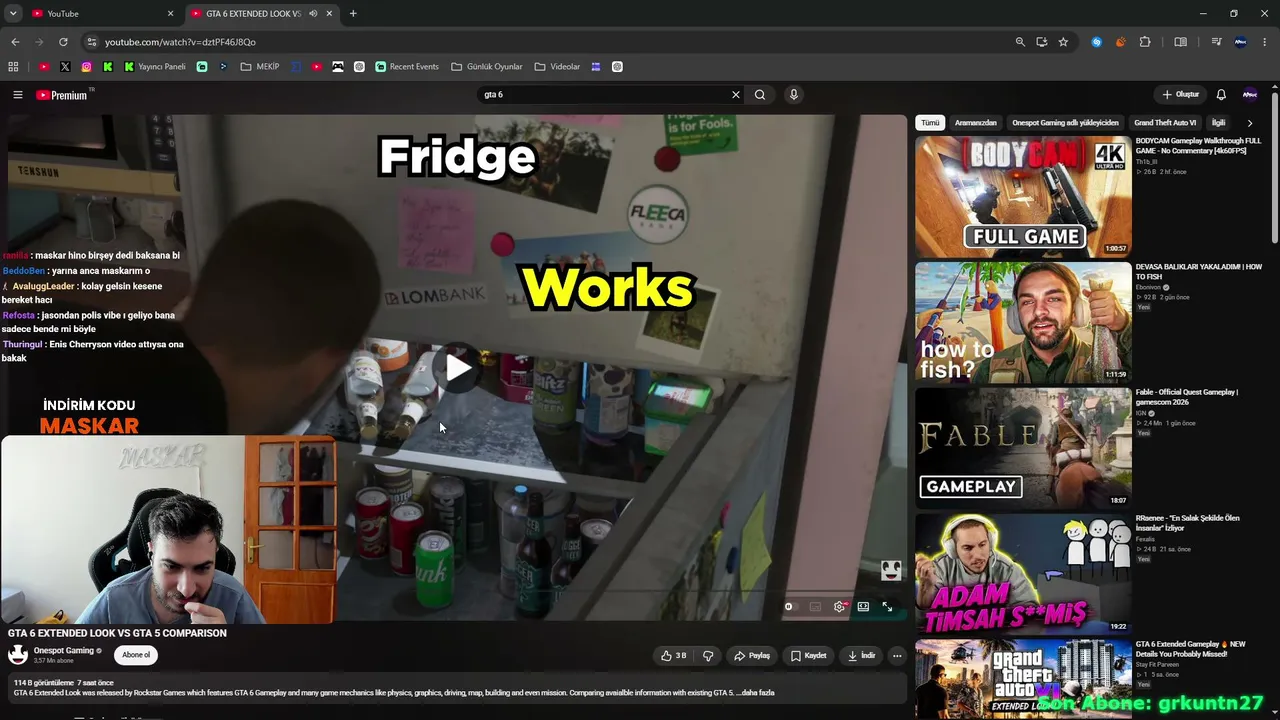Reload the page with the refresh button
Image resolution: width=1280 pixels, height=720 pixels.
(63, 42)
